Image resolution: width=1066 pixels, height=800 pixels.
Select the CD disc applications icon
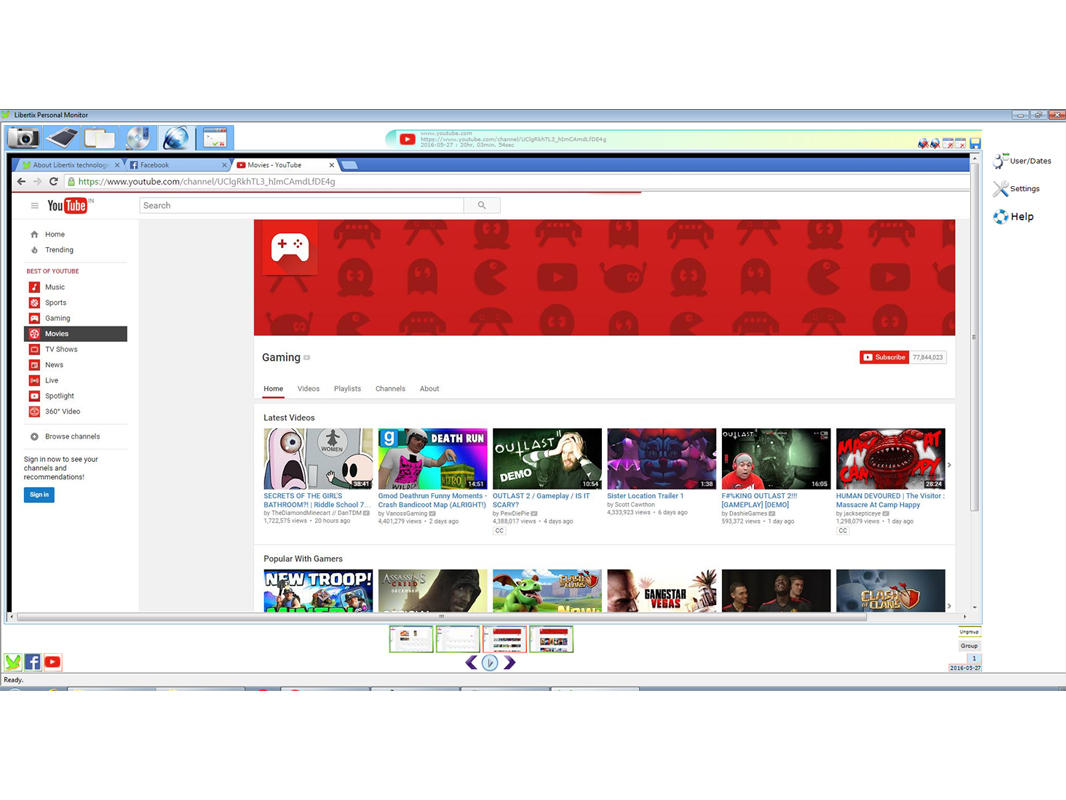pyautogui.click(x=137, y=138)
